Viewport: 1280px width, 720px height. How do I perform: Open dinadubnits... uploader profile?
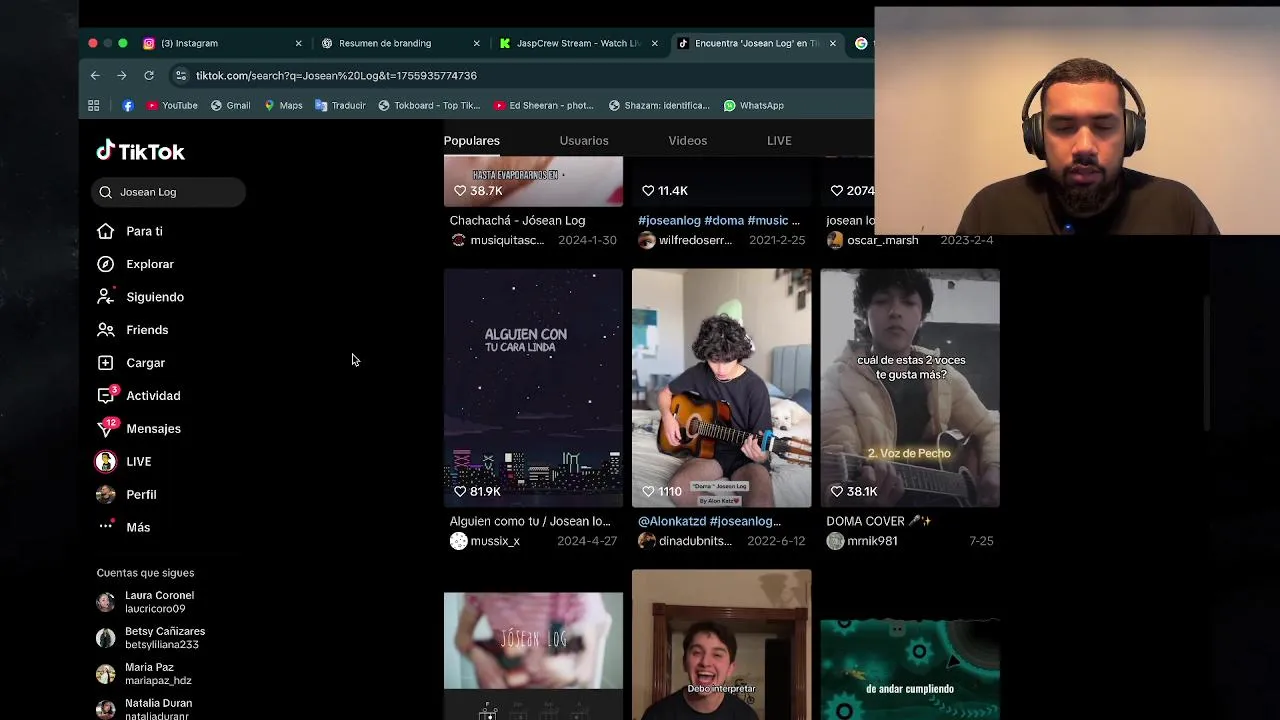tap(685, 541)
